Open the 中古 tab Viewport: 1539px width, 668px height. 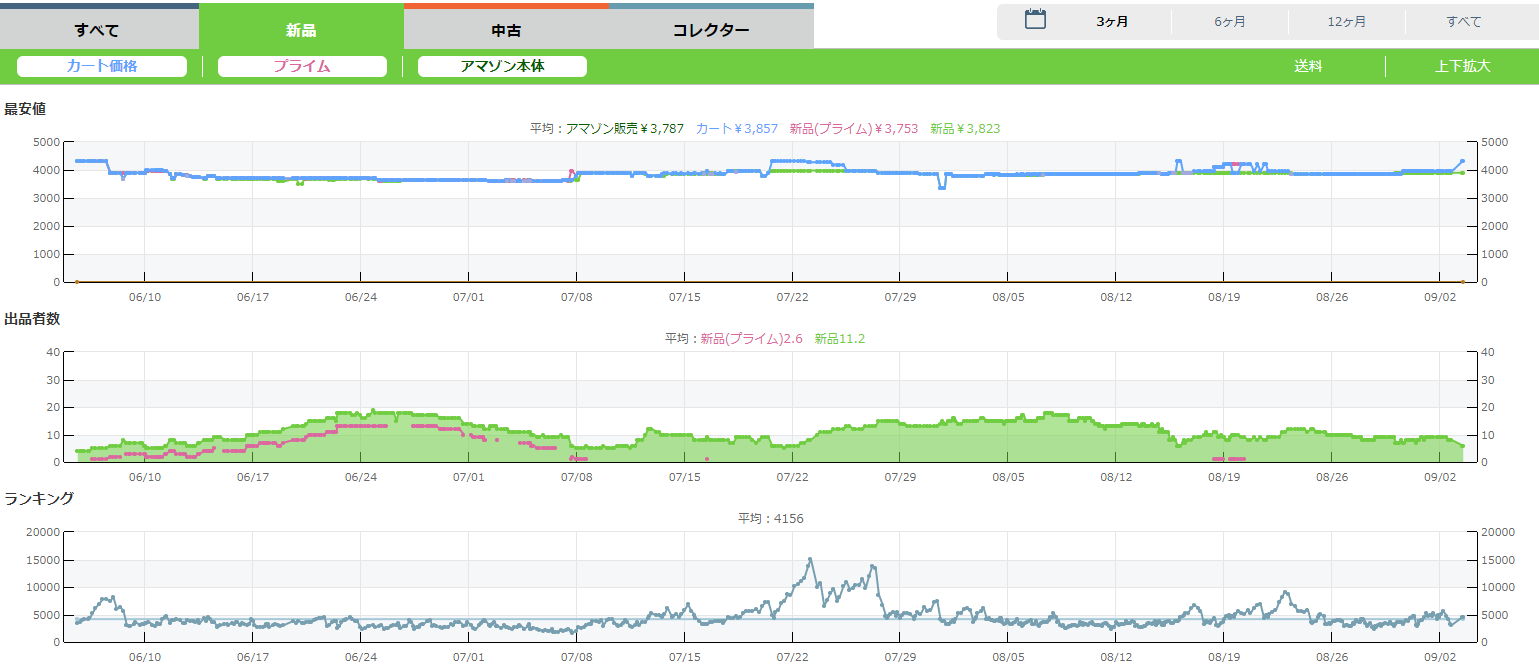point(506,29)
